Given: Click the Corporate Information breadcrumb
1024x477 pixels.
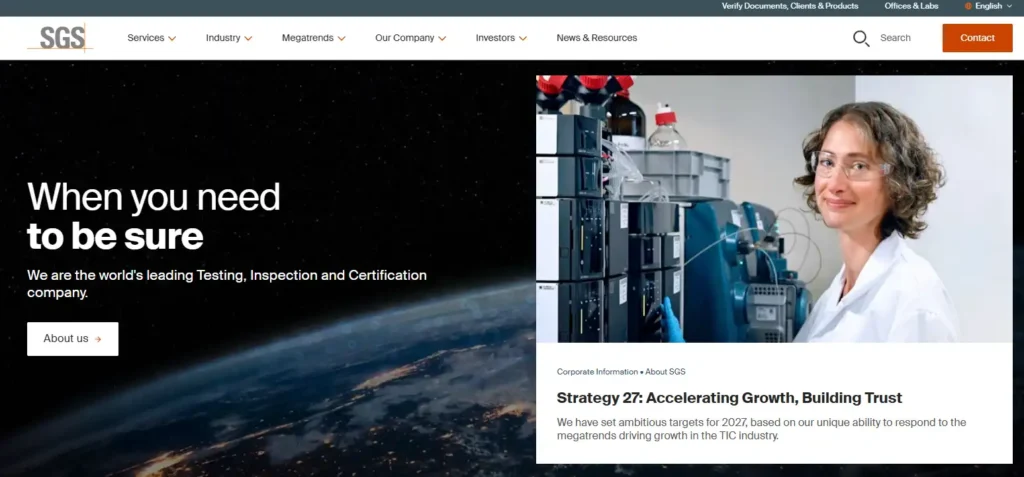Looking at the screenshot, I should click(597, 372).
